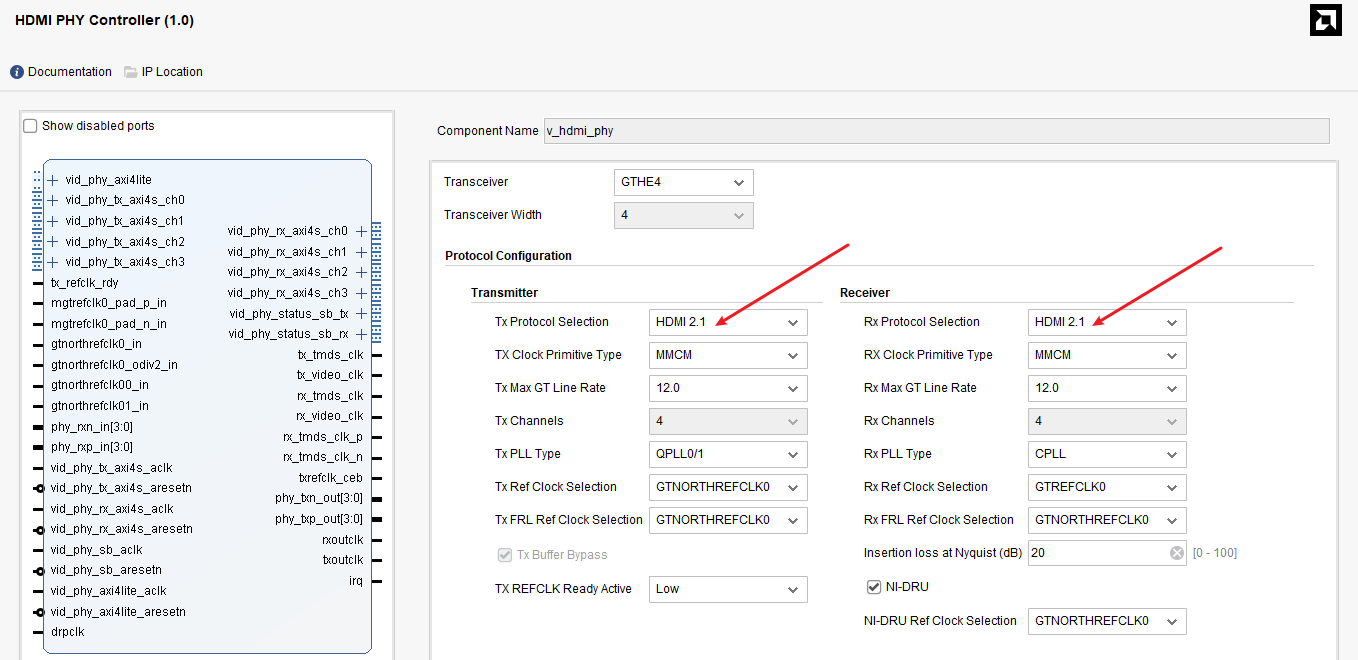Image resolution: width=1358 pixels, height=660 pixels.
Task: Select the tx_video_clk output port label
Action: coord(330,375)
